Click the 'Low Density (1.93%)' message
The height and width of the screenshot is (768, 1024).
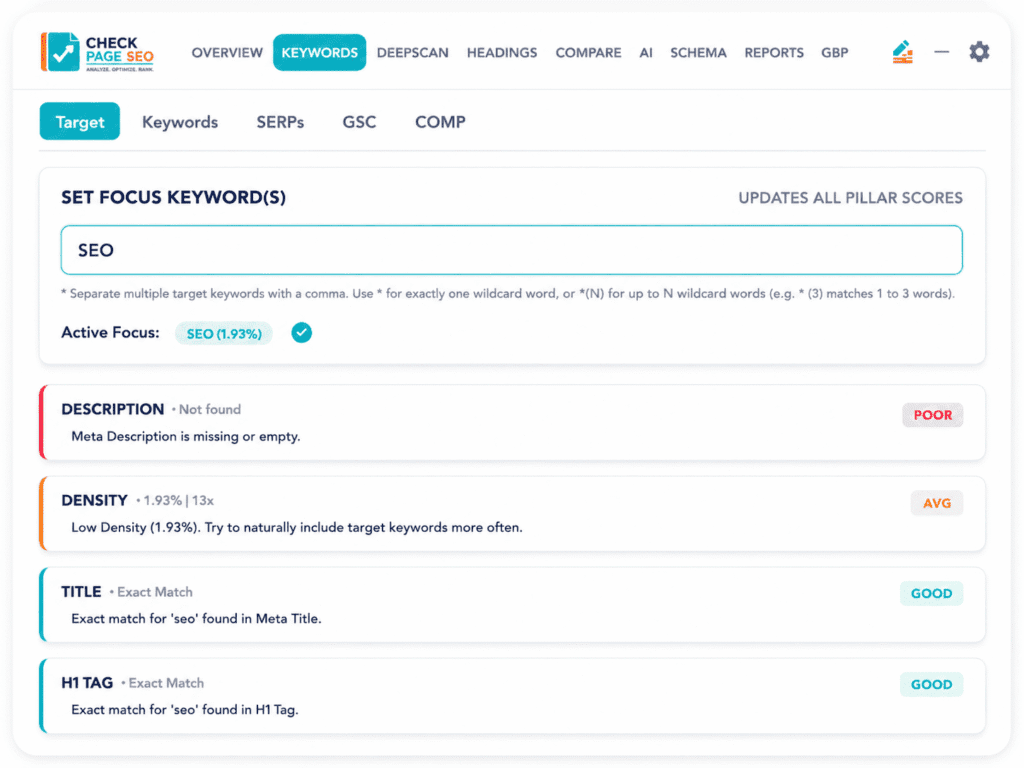[x=296, y=528]
